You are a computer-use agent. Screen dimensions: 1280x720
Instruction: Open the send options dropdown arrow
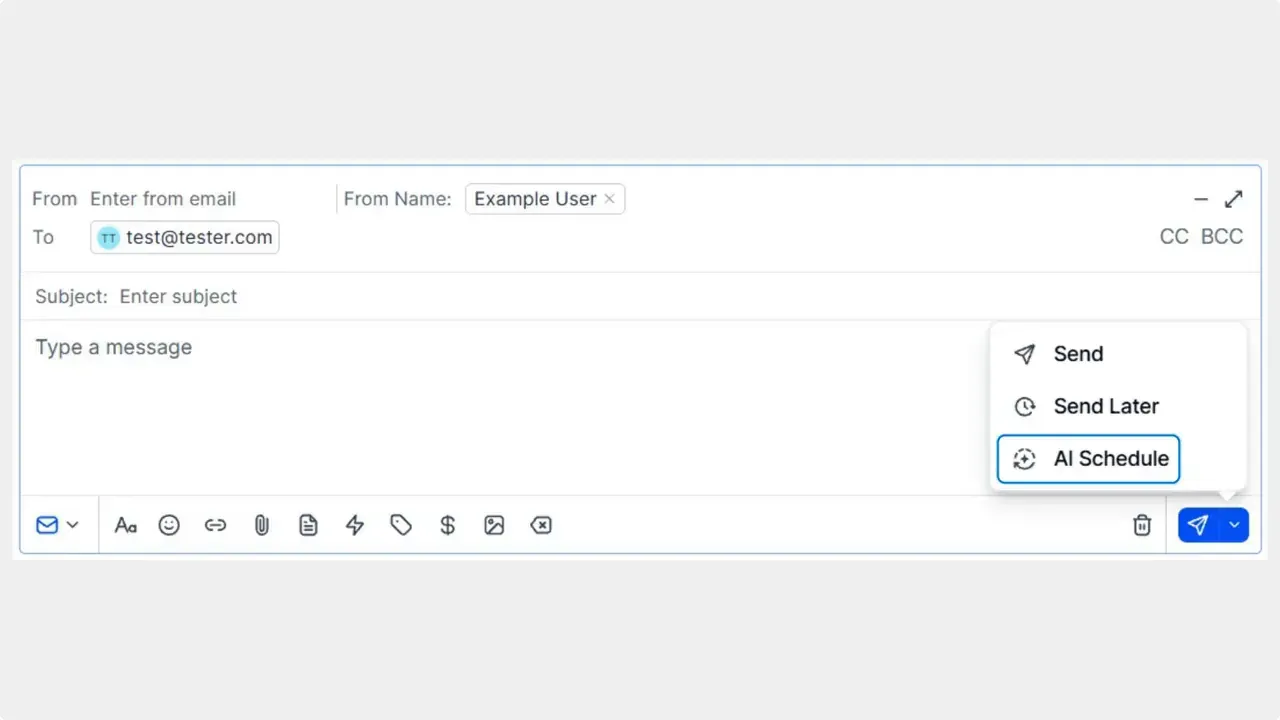[1233, 525]
